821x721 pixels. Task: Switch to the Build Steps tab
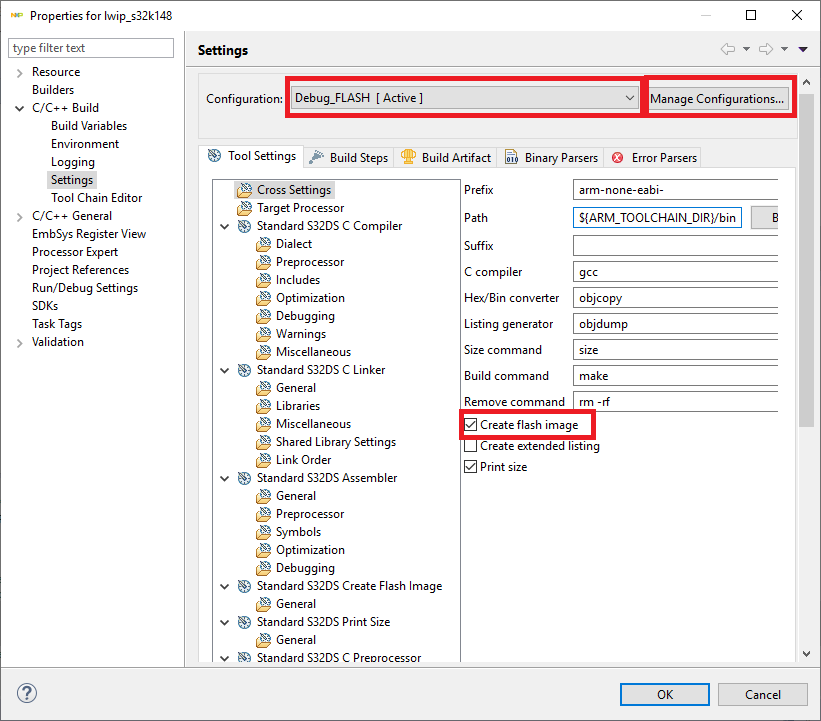(349, 158)
